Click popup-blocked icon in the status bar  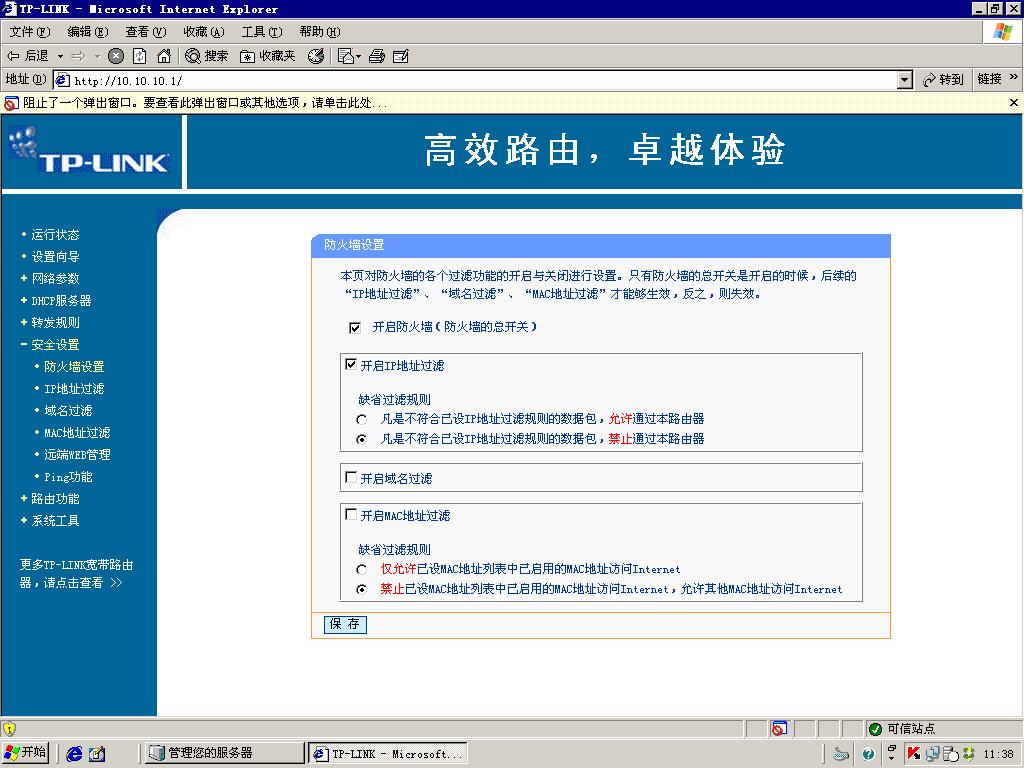click(779, 729)
